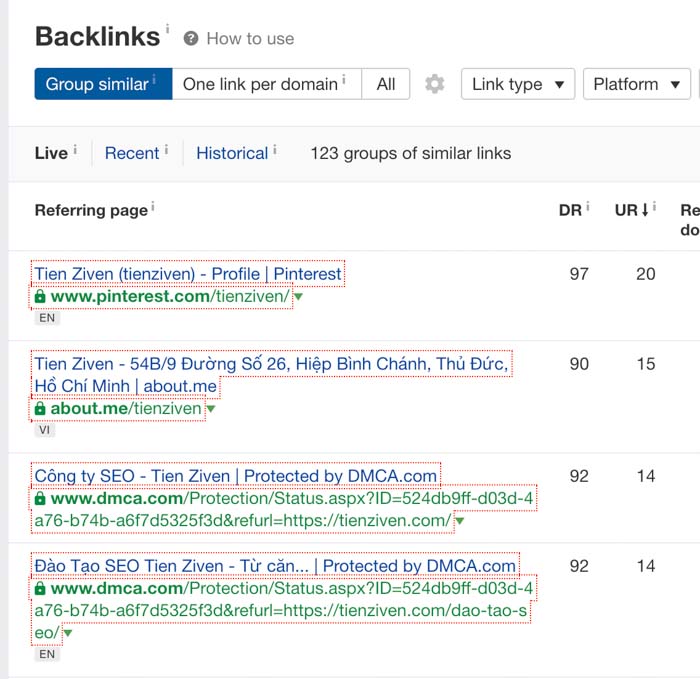This screenshot has height=679, width=700.
Task: Switch to the Live tab
Action: click(x=51, y=154)
